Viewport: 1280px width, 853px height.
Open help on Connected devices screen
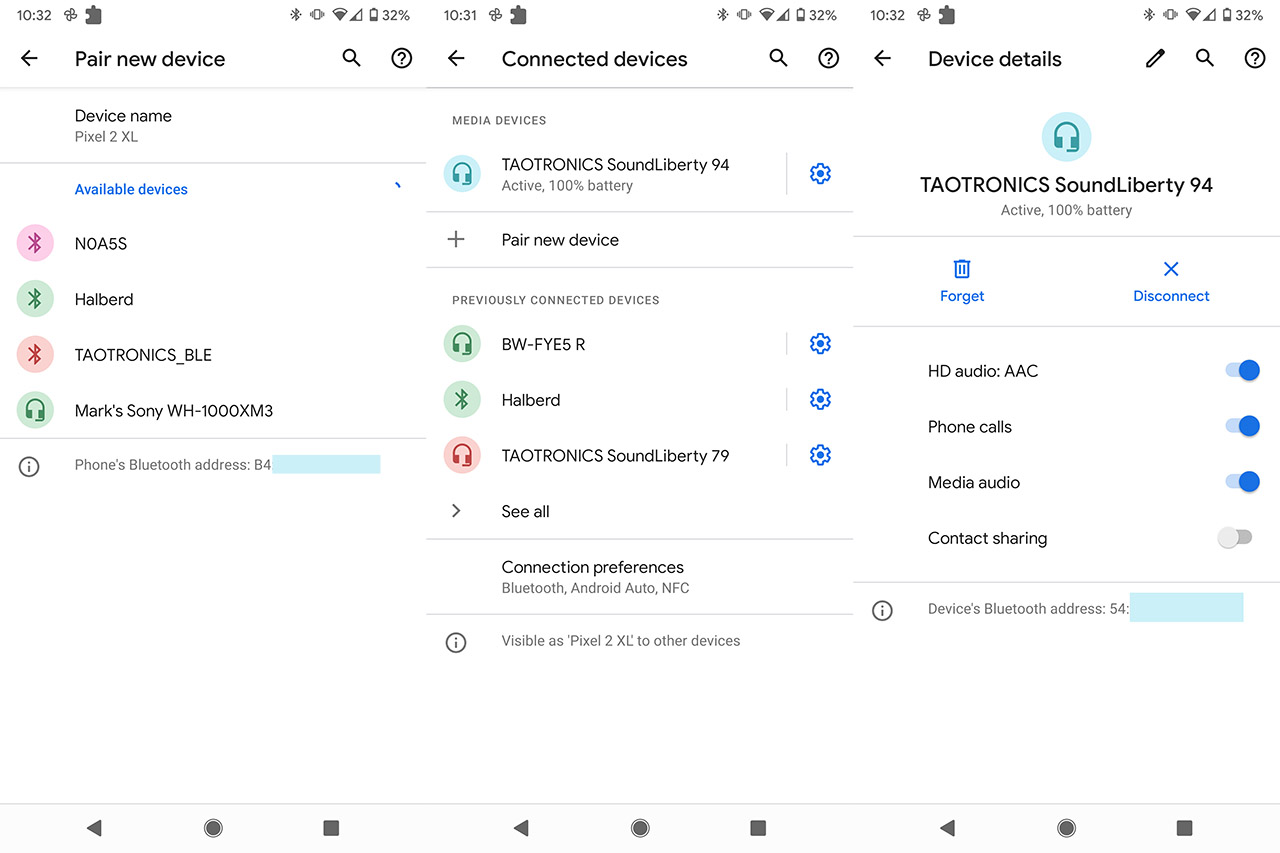828,58
